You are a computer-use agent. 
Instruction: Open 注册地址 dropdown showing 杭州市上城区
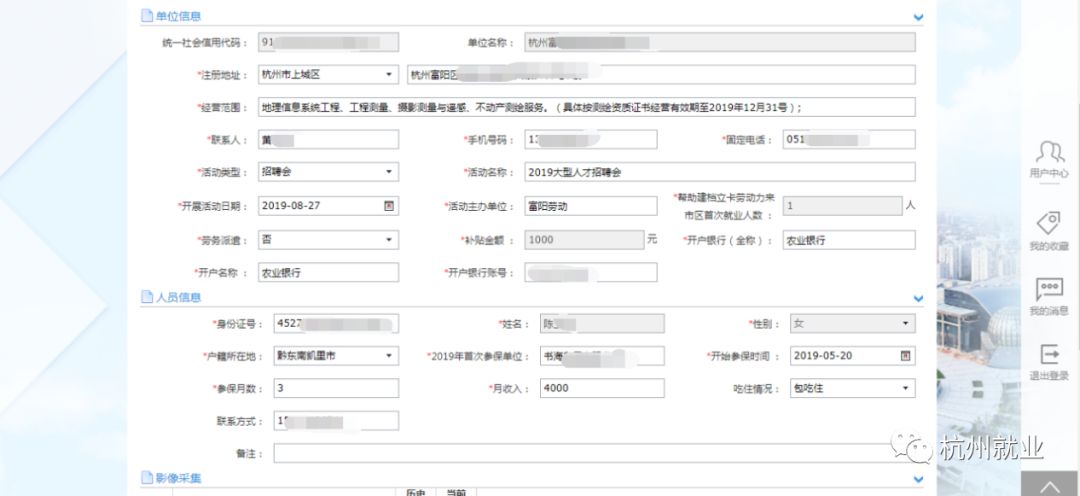328,74
